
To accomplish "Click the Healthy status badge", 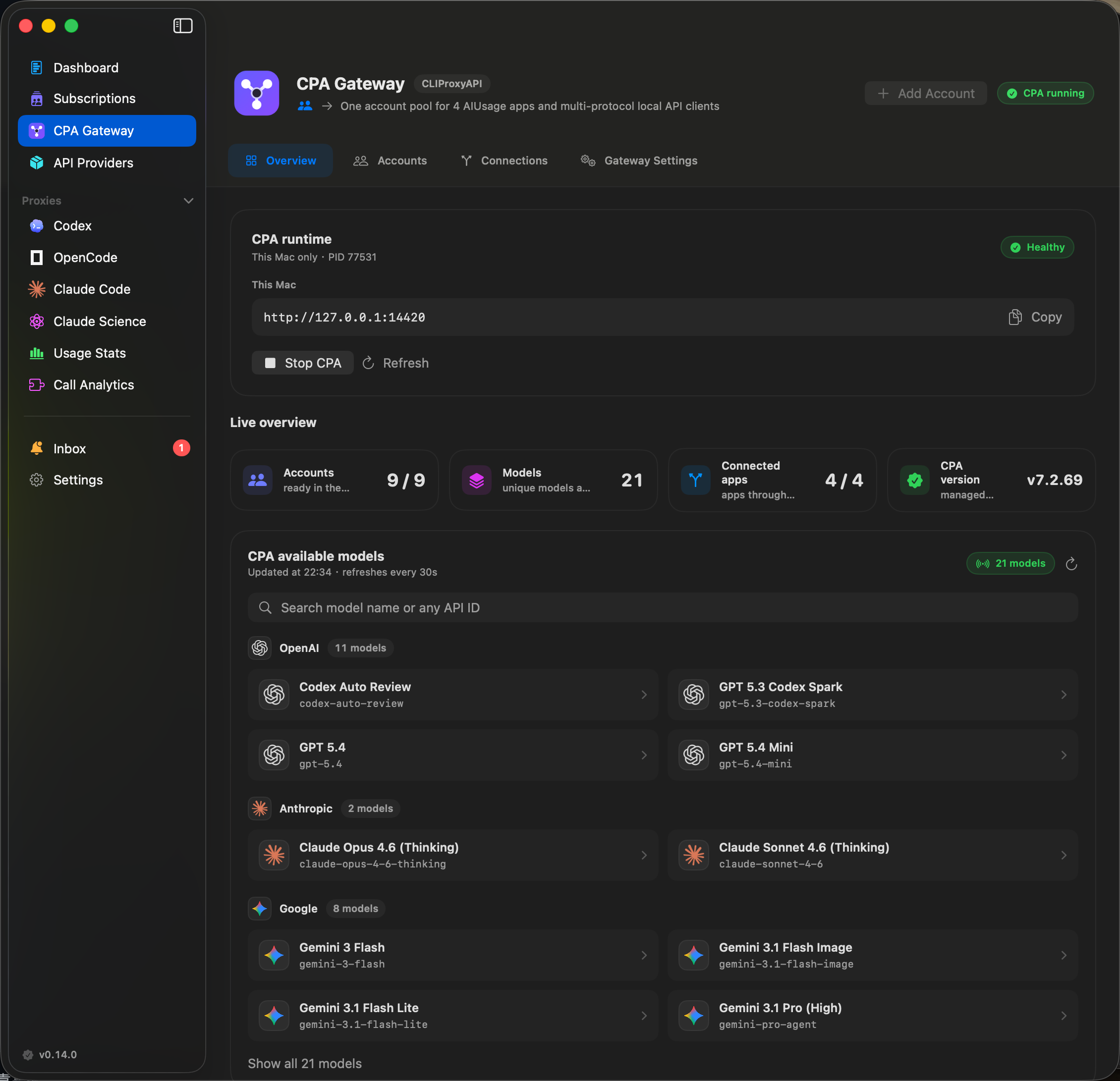I will pos(1037,247).
